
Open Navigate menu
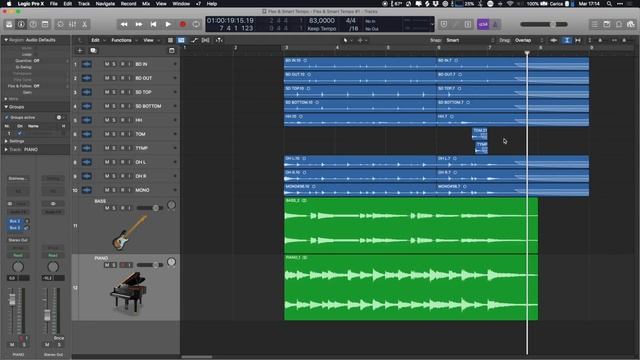click(105, 4)
